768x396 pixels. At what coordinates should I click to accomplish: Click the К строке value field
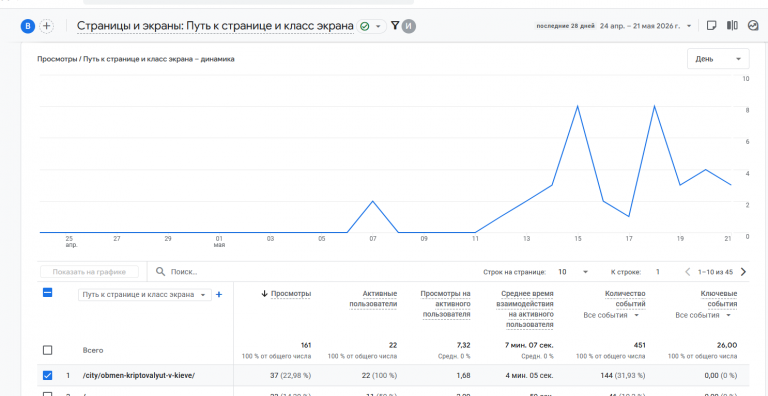[658, 272]
